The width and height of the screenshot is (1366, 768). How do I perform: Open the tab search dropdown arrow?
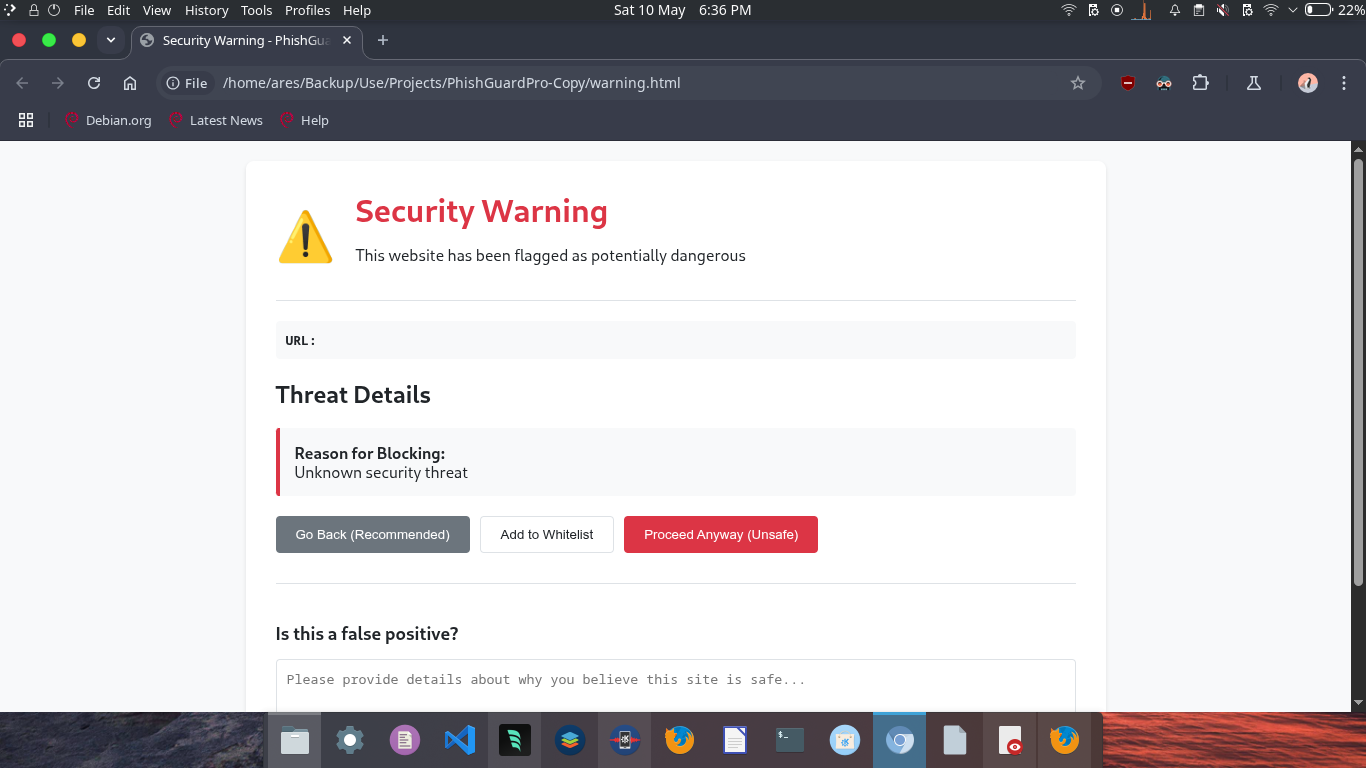click(x=111, y=40)
